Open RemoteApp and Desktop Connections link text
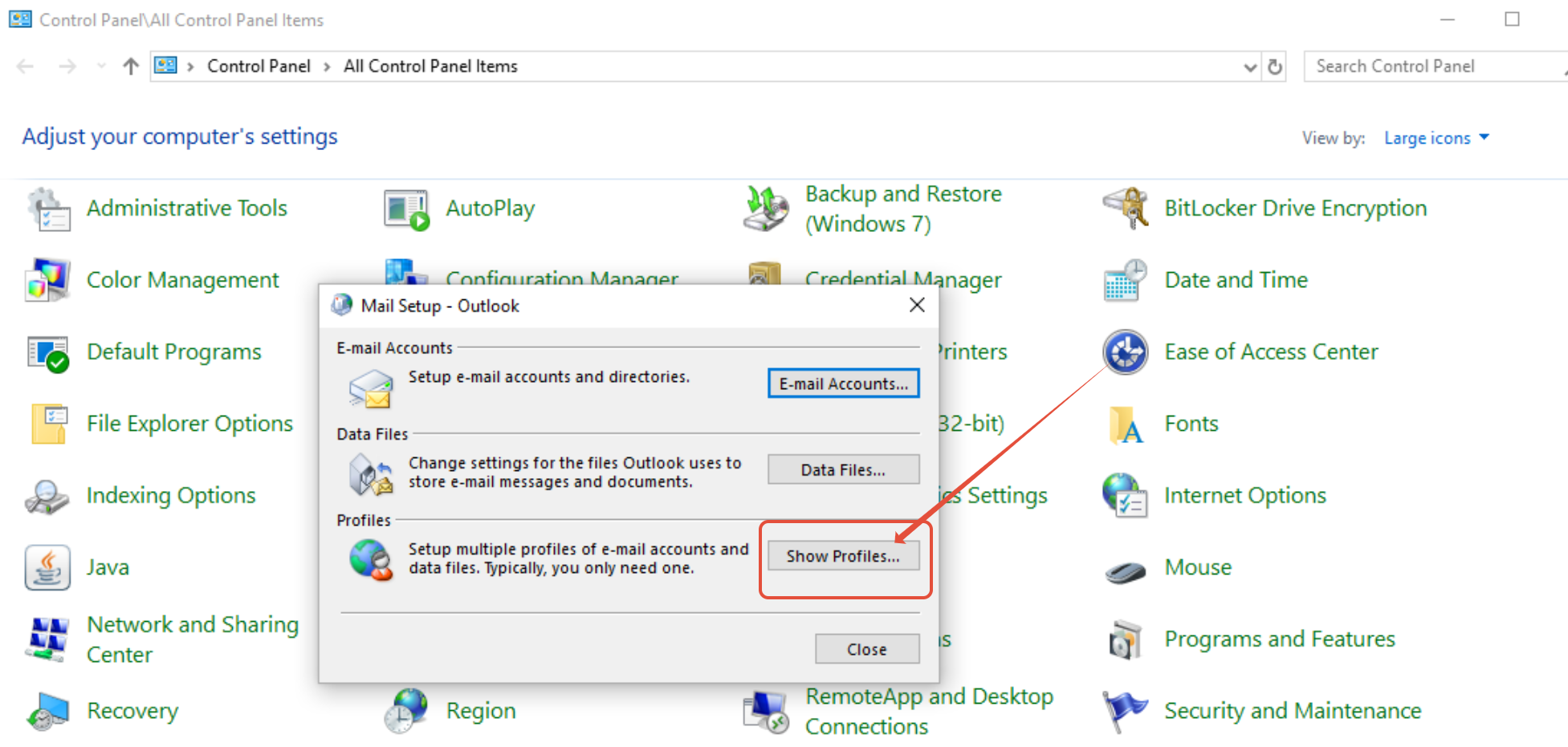1568x747 pixels. tap(929, 711)
